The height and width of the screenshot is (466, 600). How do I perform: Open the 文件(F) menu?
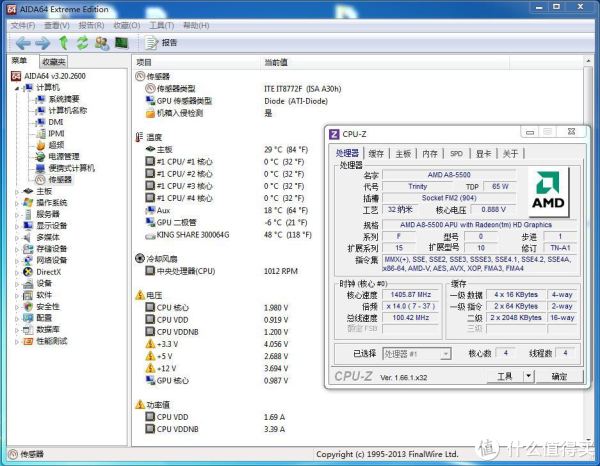click(x=23, y=25)
